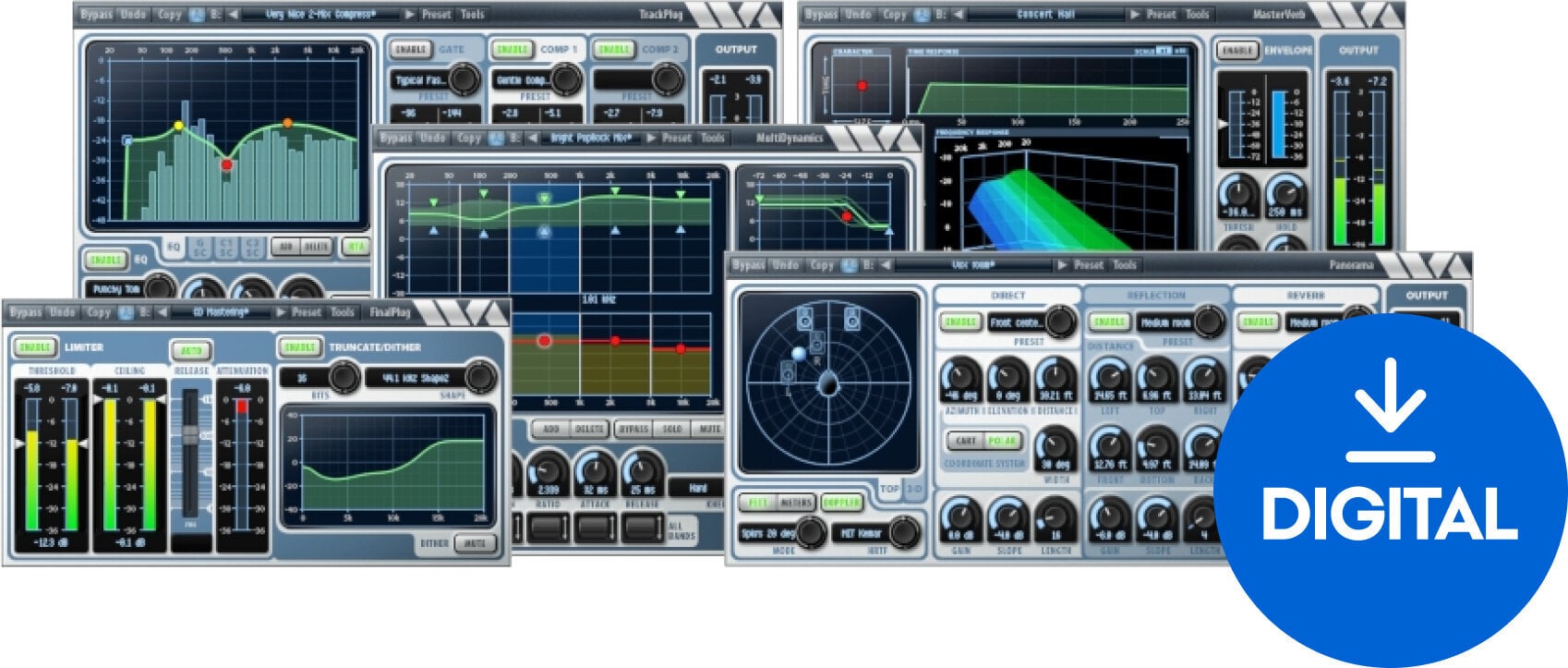Toggle AUTO release in FinalPlug
This screenshot has height=668, width=1568.
click(191, 351)
